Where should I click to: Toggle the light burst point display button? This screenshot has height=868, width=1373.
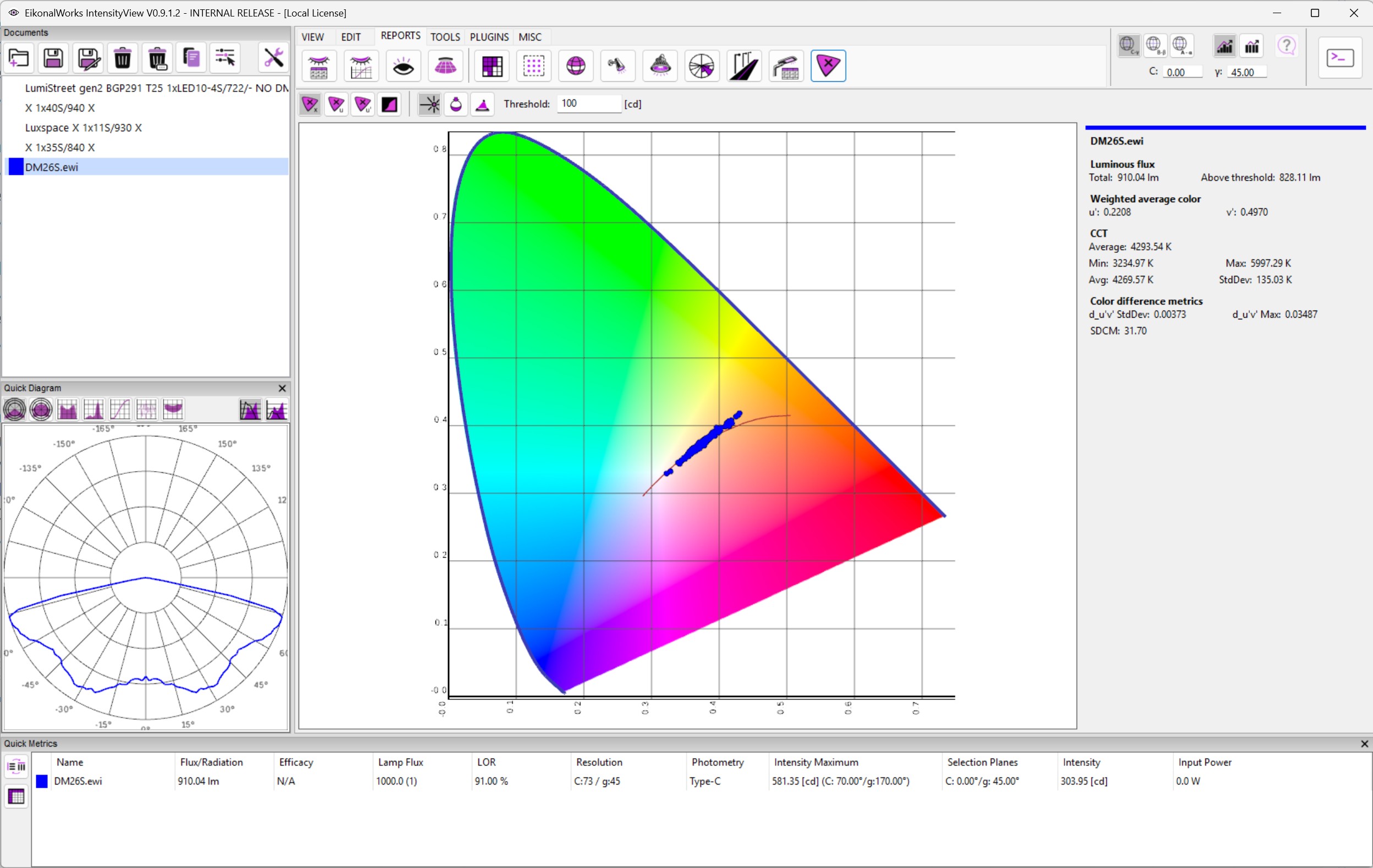429,104
